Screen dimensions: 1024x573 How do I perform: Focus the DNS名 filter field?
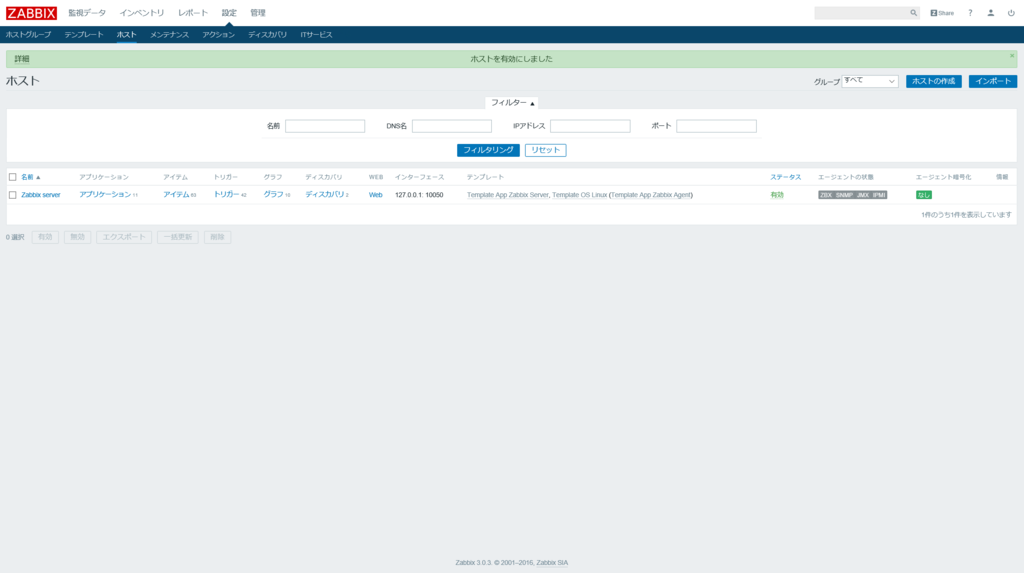452,126
